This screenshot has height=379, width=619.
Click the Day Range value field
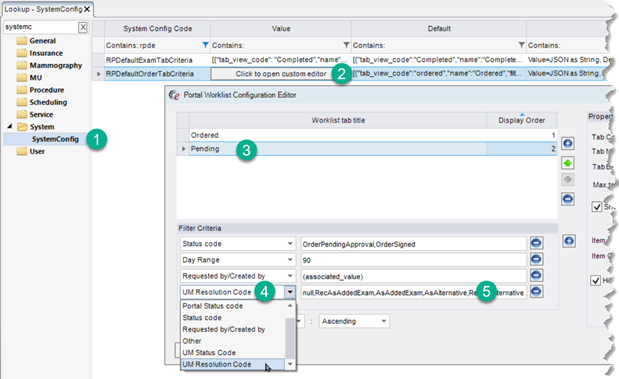coord(413,260)
